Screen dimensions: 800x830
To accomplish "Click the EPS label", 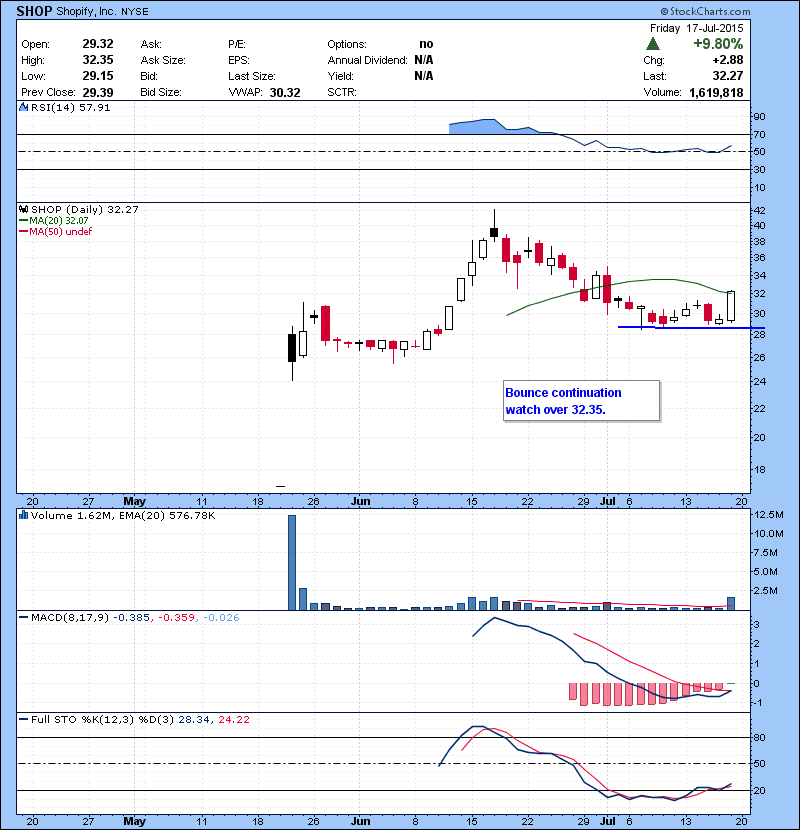I will pos(239,60).
